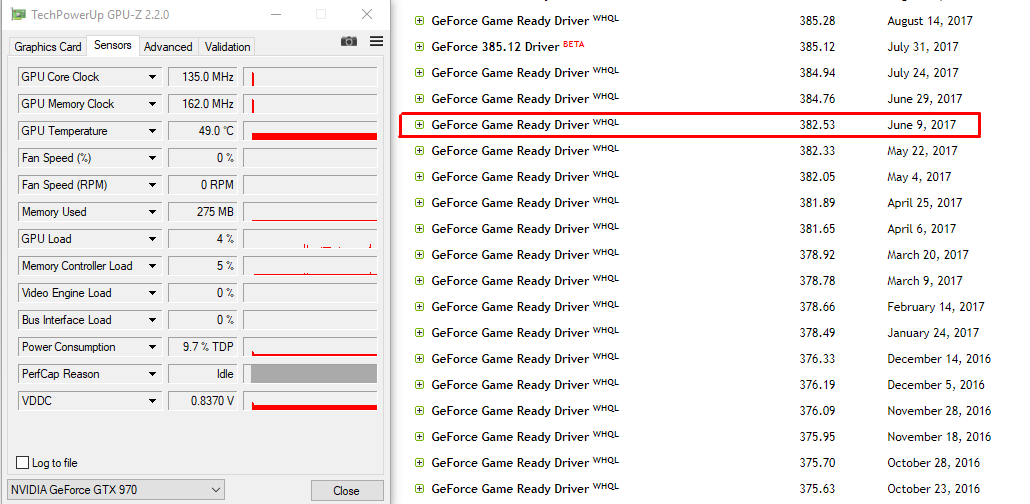Open the Video Engine Load dropdown
This screenshot has width=1030, height=504.
tap(152, 292)
